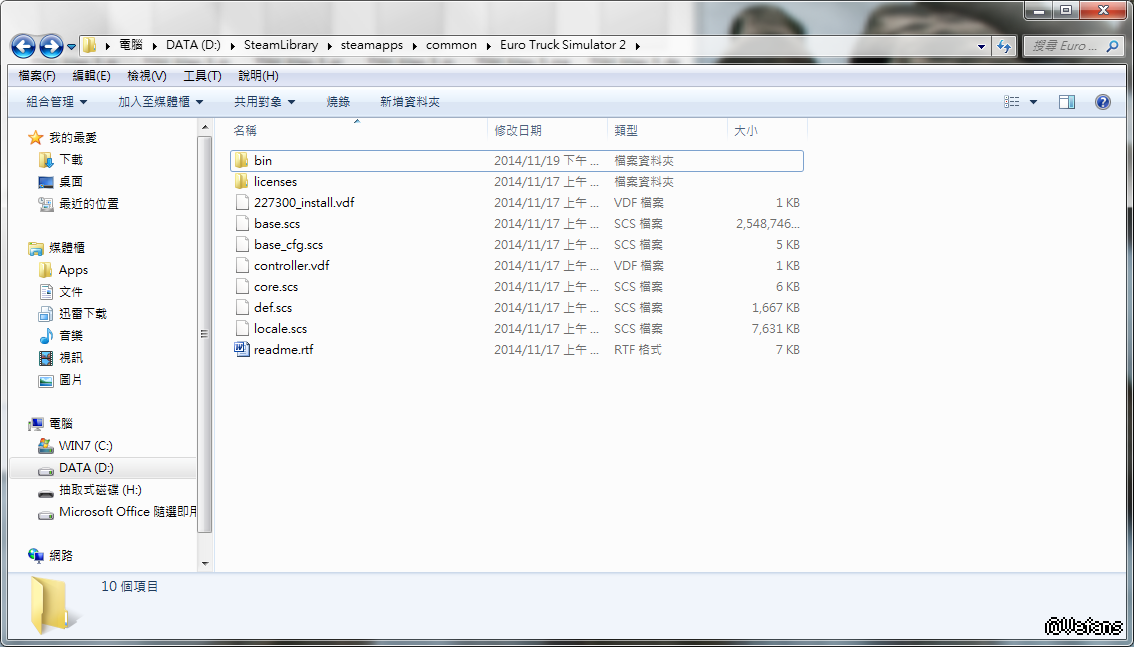Select 我的最愛 in navigation pane

click(x=72, y=137)
